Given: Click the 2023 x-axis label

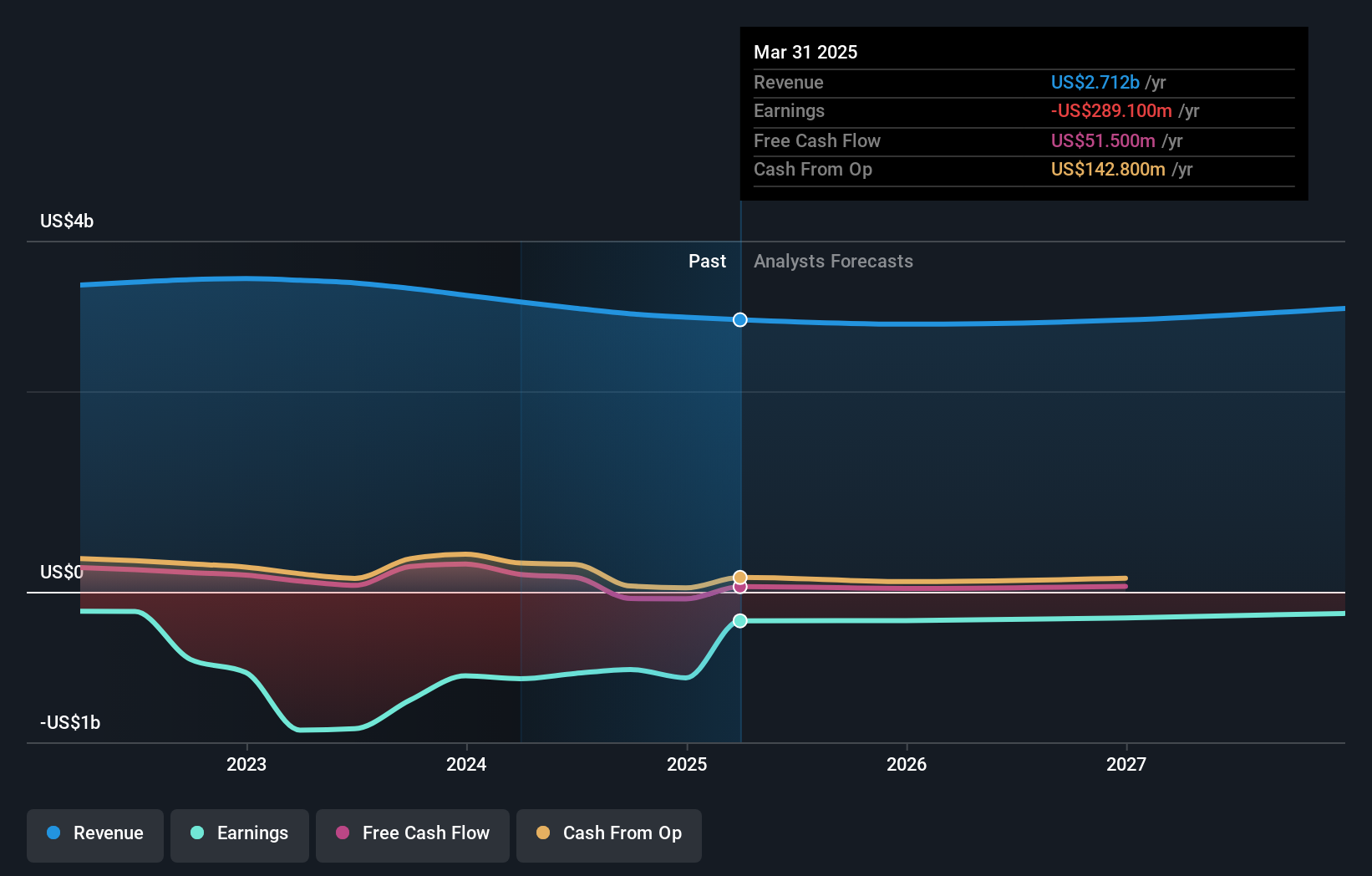Looking at the screenshot, I should 246,765.
